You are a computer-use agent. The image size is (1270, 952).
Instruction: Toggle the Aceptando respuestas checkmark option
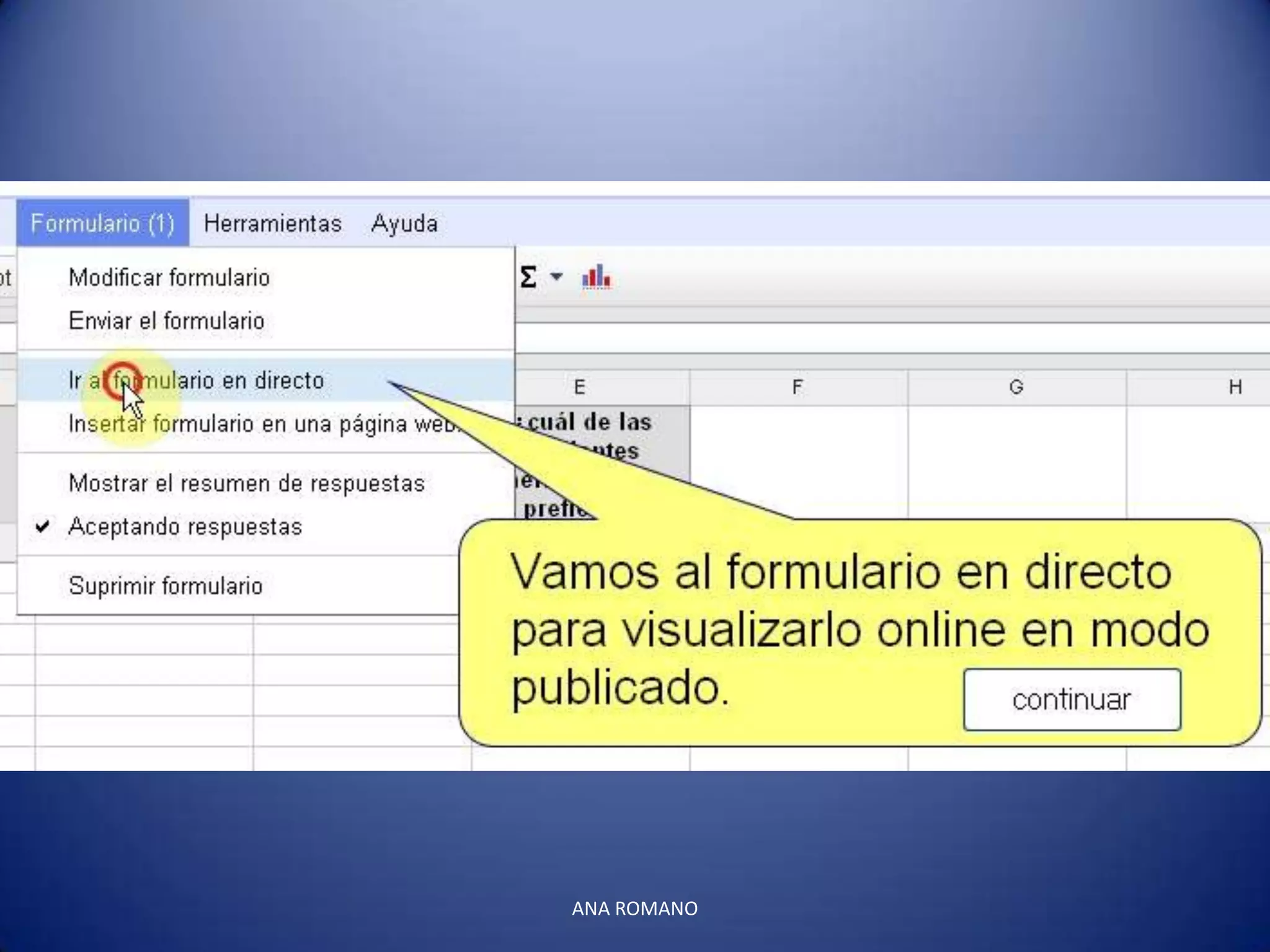pos(185,527)
